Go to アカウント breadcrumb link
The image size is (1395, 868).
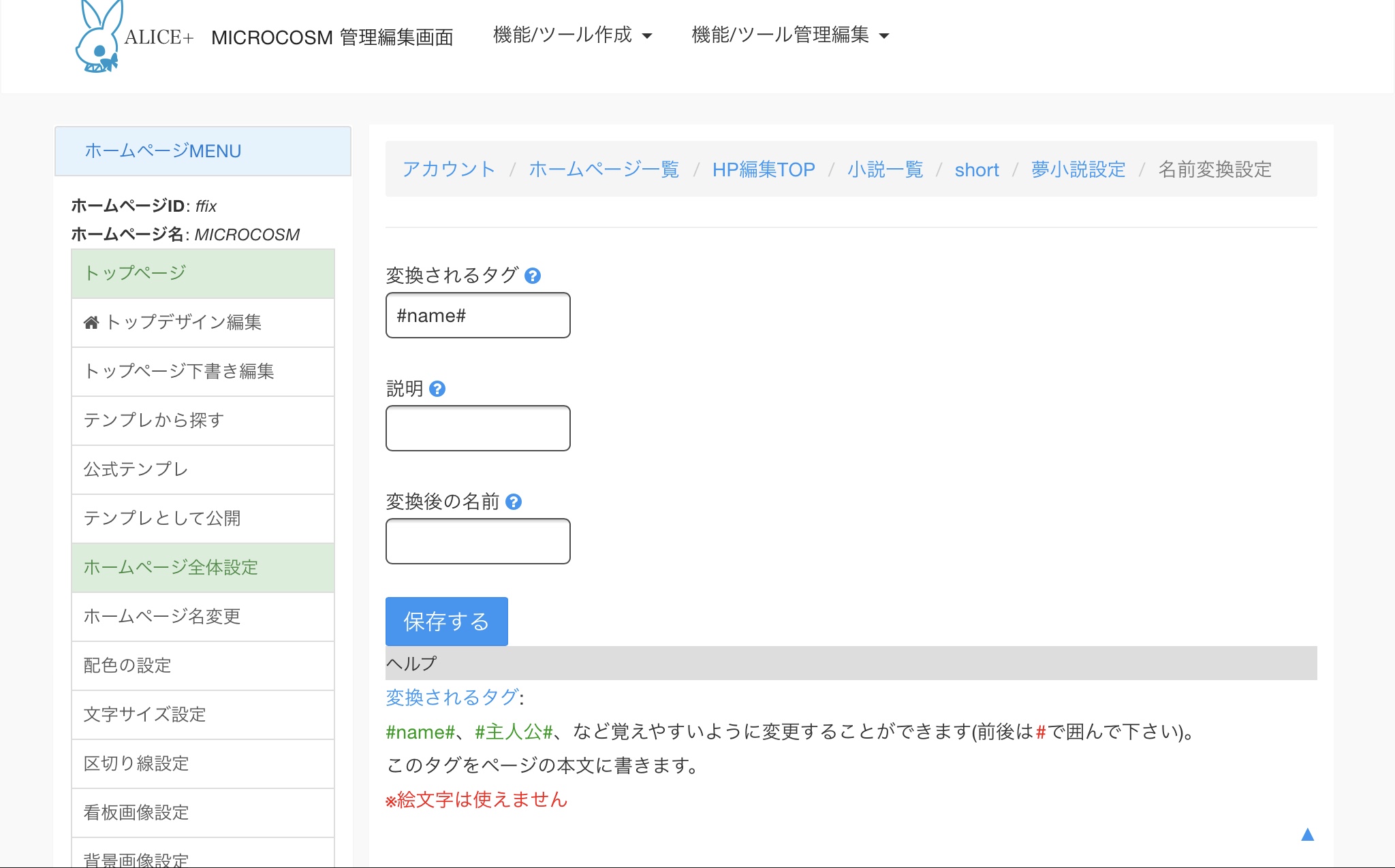pyautogui.click(x=448, y=170)
